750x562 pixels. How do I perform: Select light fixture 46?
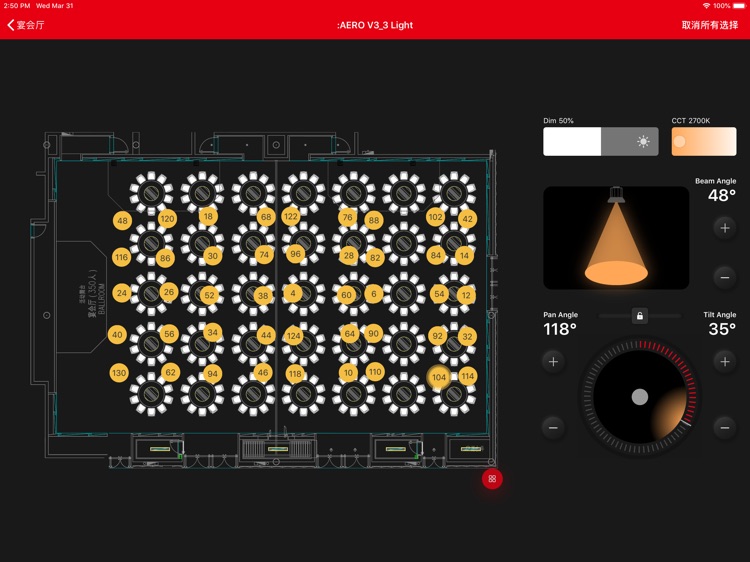click(x=263, y=372)
